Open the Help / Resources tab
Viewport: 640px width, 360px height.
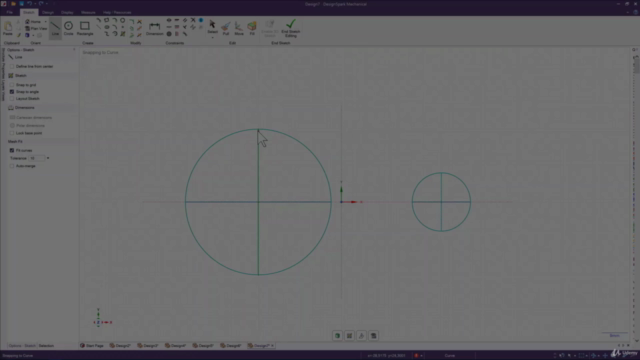coord(117,12)
